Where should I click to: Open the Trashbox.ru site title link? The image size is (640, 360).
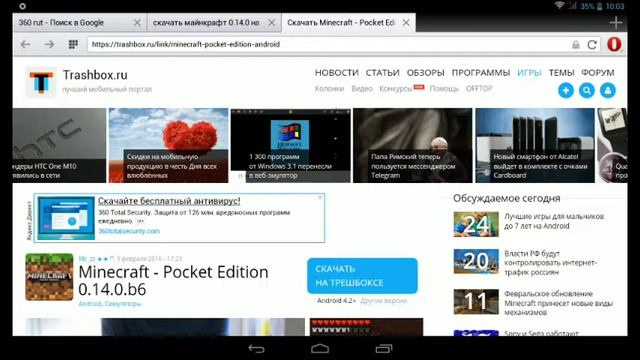click(x=95, y=75)
